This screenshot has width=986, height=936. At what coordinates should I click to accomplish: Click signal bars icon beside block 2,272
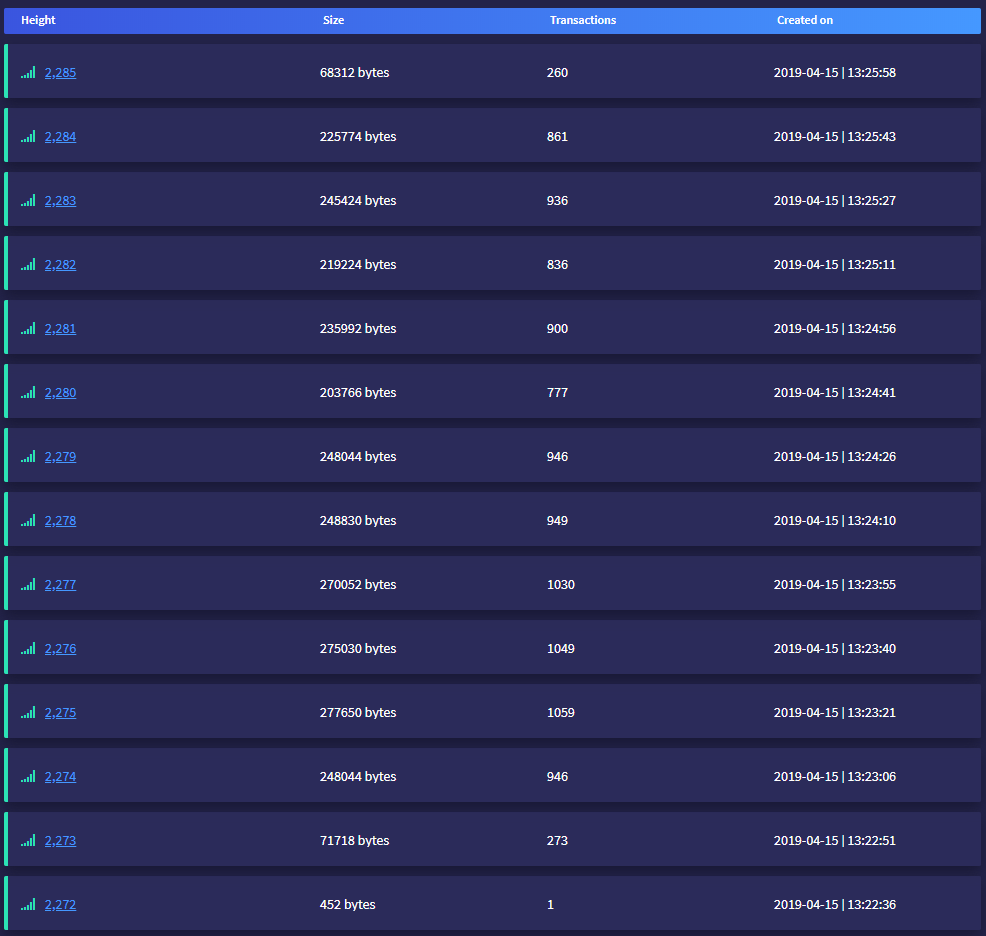pos(28,904)
